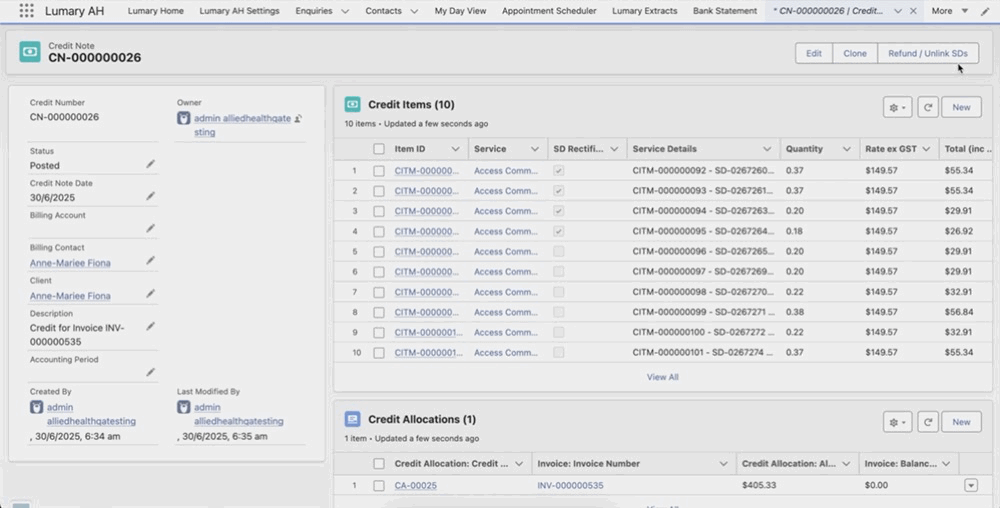Edit Billing Account pencil icon
This screenshot has height=508, width=1000.
coord(151,228)
